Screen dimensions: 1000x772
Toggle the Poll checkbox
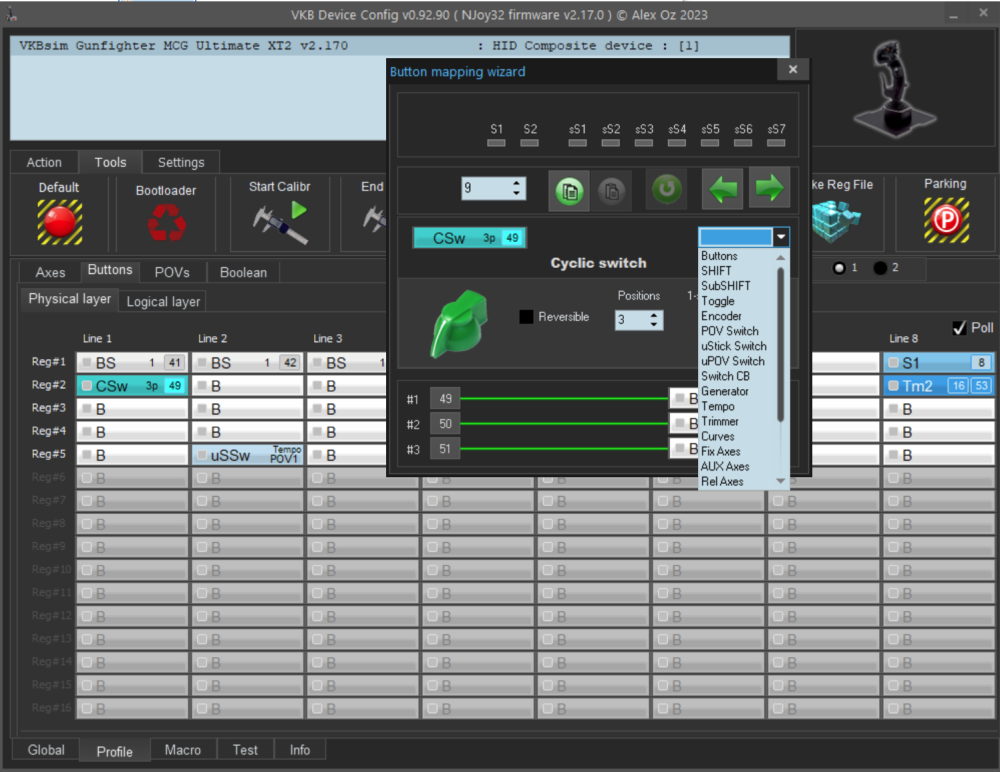tap(959, 328)
